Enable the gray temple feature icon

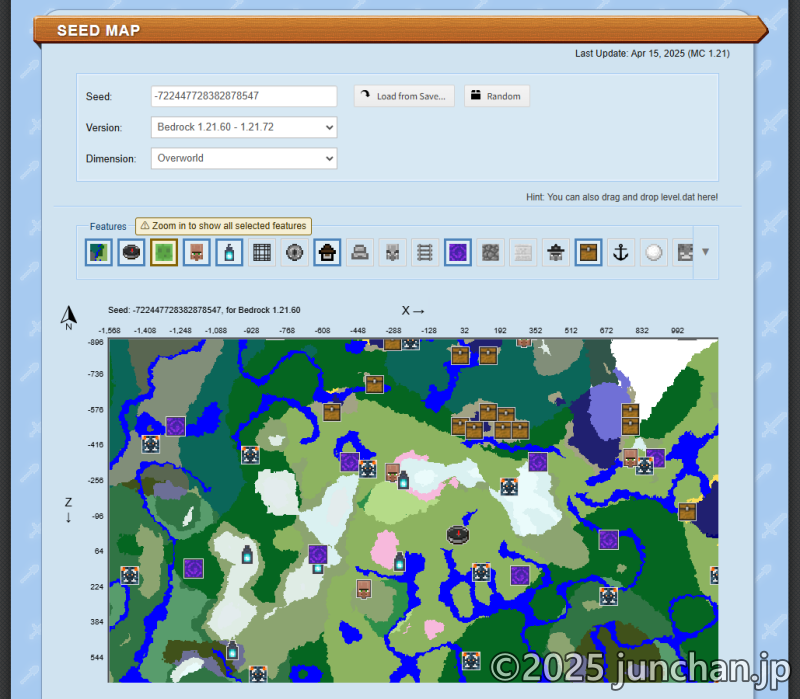pos(360,252)
